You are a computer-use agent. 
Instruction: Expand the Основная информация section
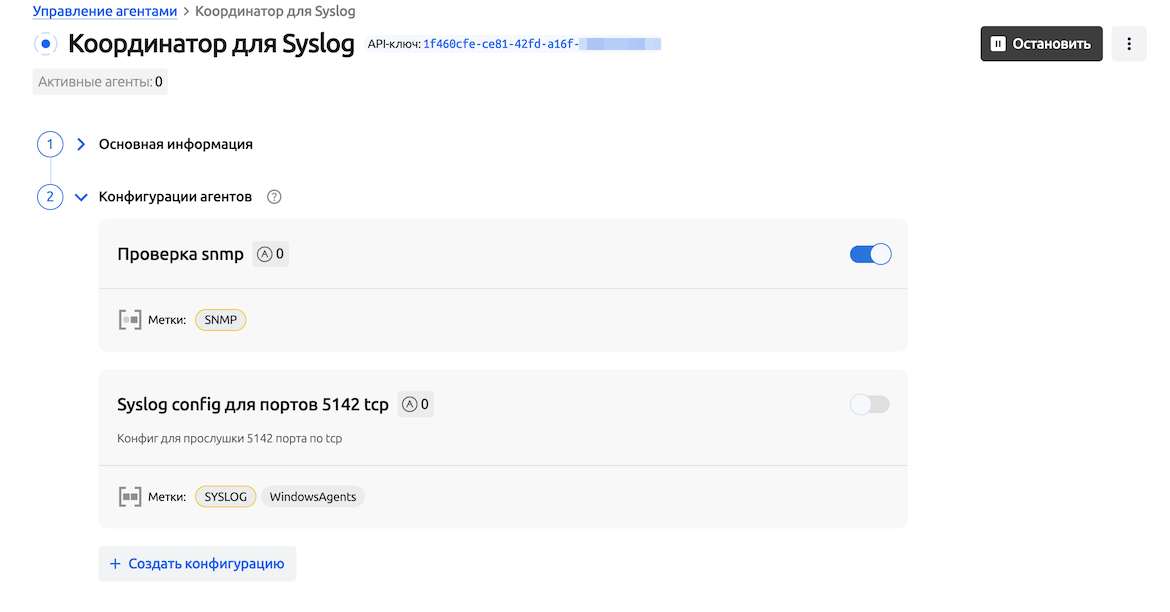click(x=82, y=144)
